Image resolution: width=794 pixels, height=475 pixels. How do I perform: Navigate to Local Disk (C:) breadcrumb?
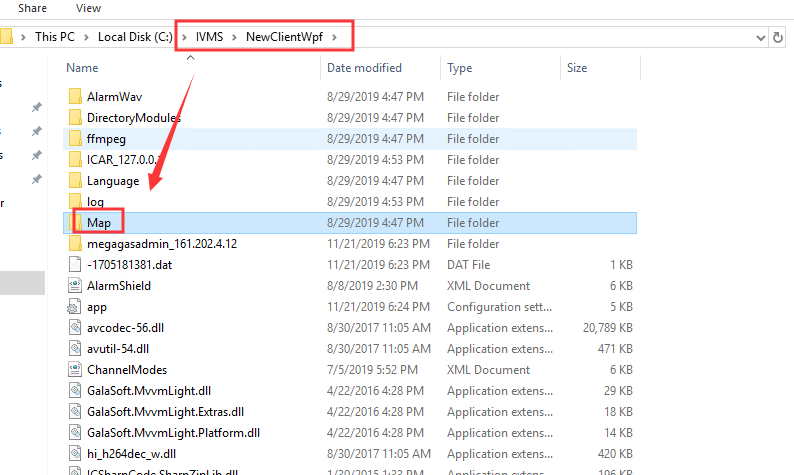point(135,37)
